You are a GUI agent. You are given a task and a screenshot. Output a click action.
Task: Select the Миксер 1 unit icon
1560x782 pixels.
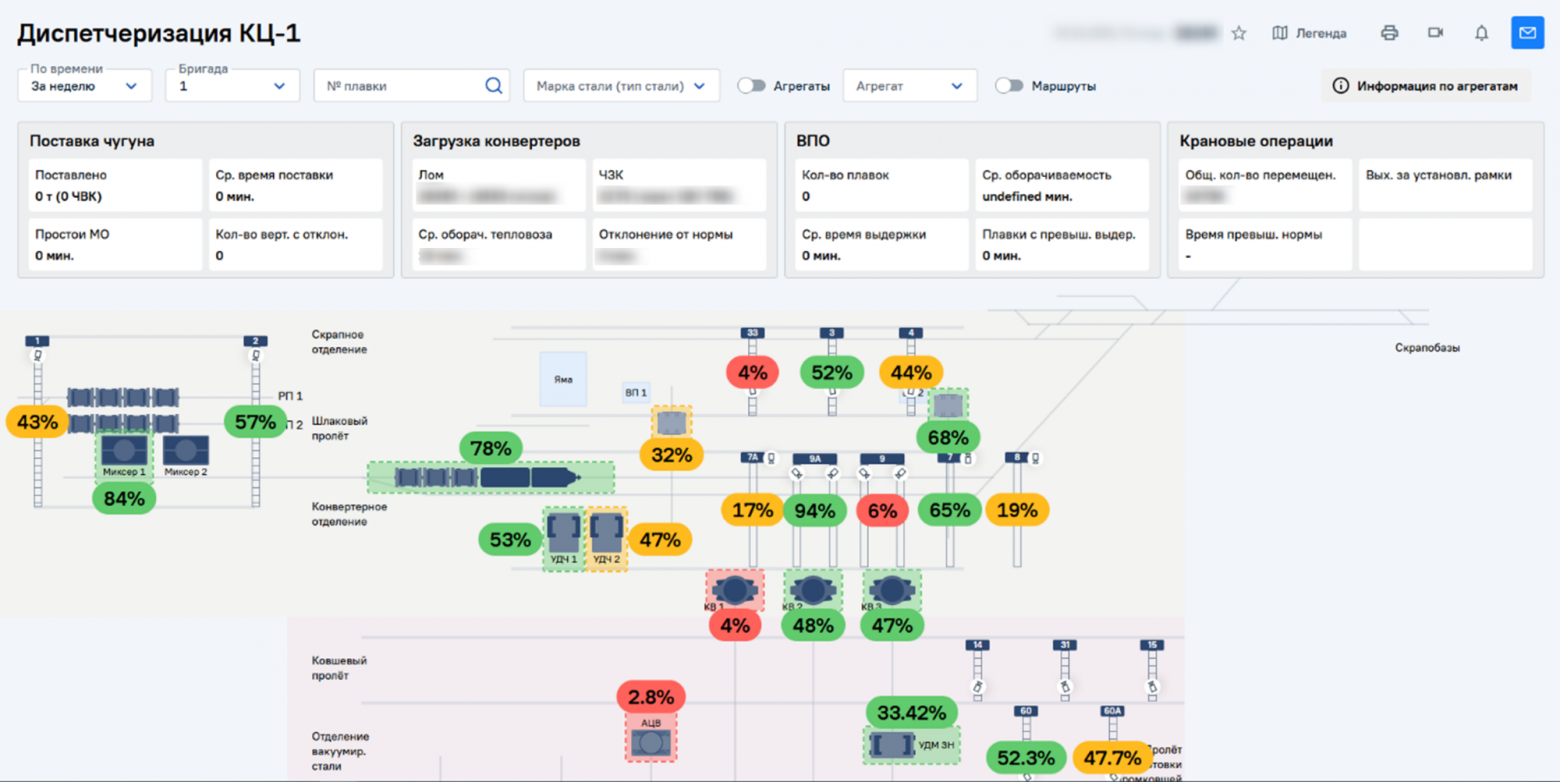pyautogui.click(x=124, y=451)
